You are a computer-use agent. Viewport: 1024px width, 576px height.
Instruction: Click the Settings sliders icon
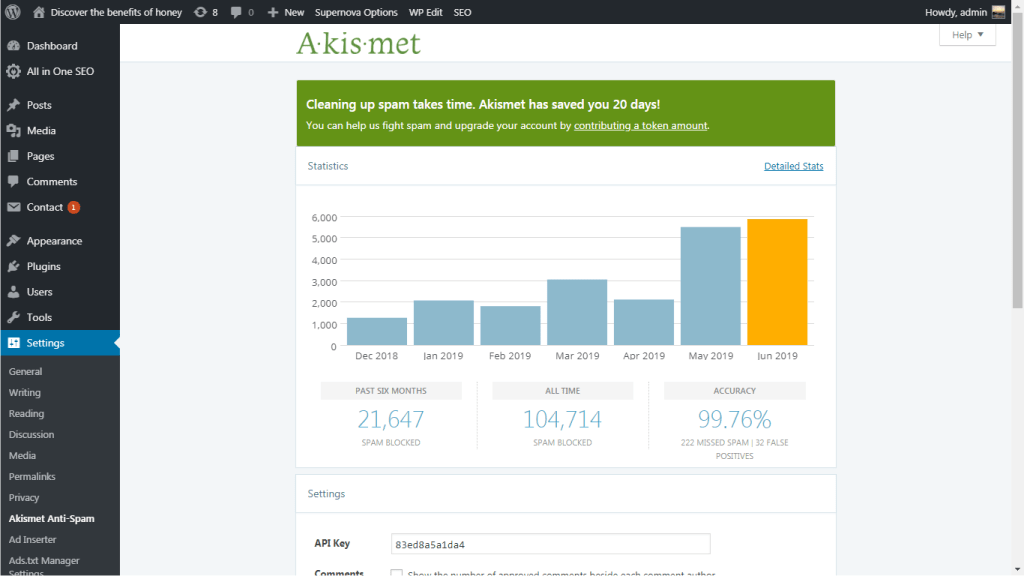tap(13, 342)
